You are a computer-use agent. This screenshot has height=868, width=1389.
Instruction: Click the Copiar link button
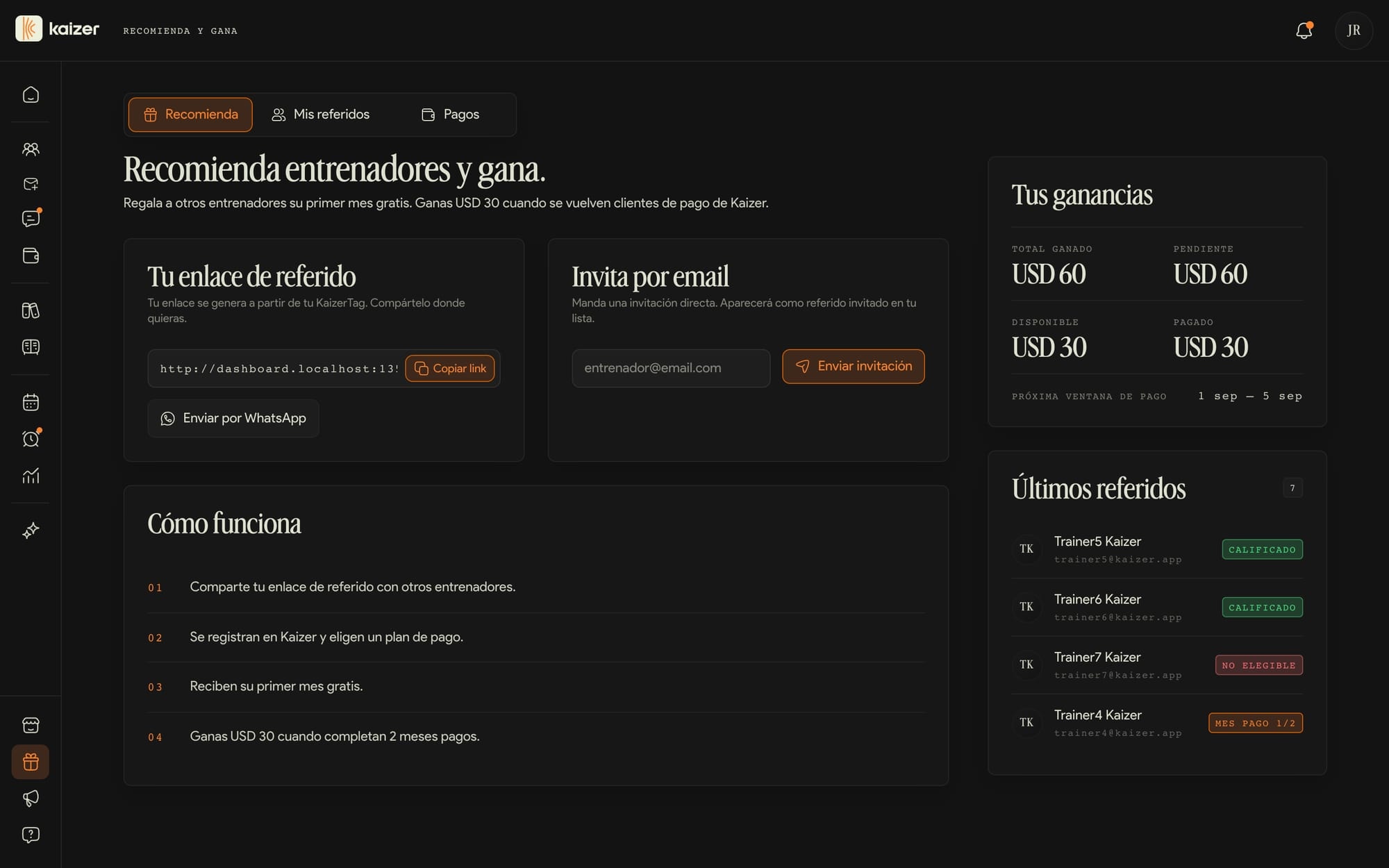450,369
